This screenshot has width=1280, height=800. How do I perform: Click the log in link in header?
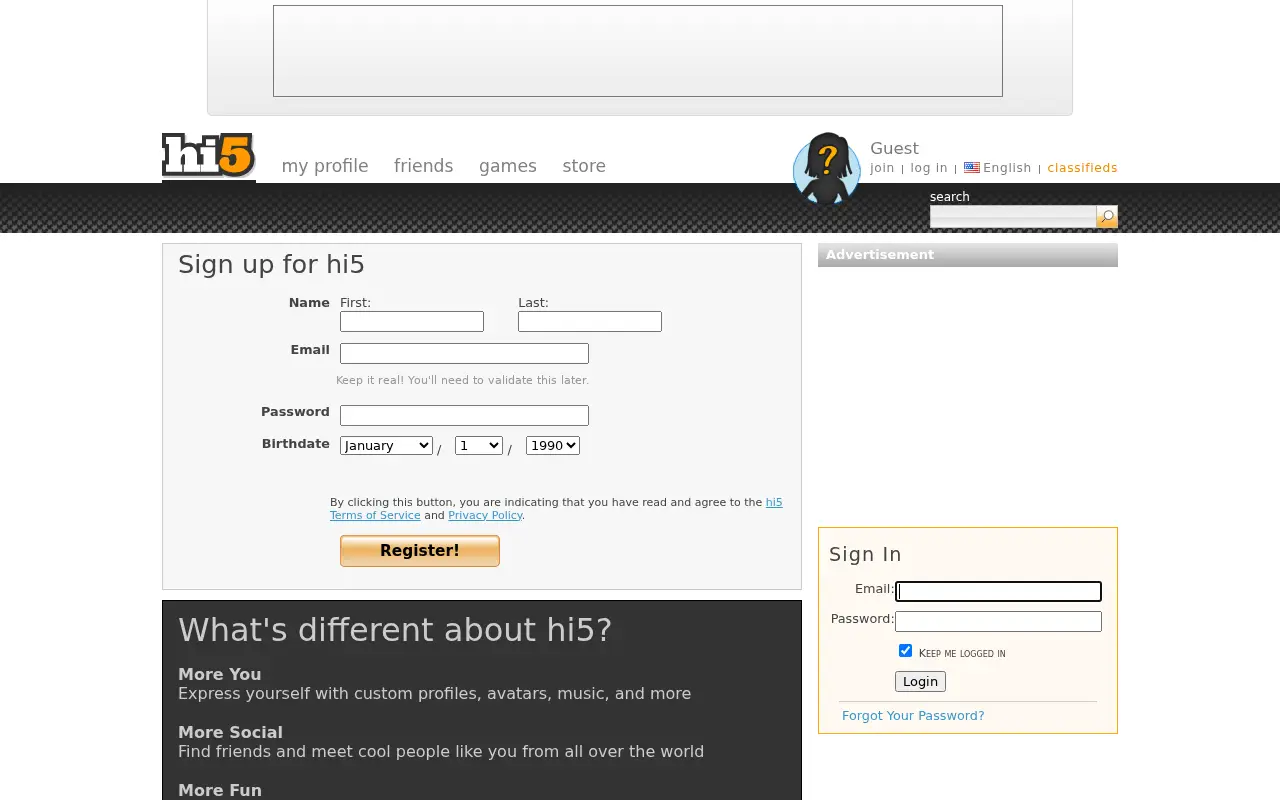coord(929,168)
